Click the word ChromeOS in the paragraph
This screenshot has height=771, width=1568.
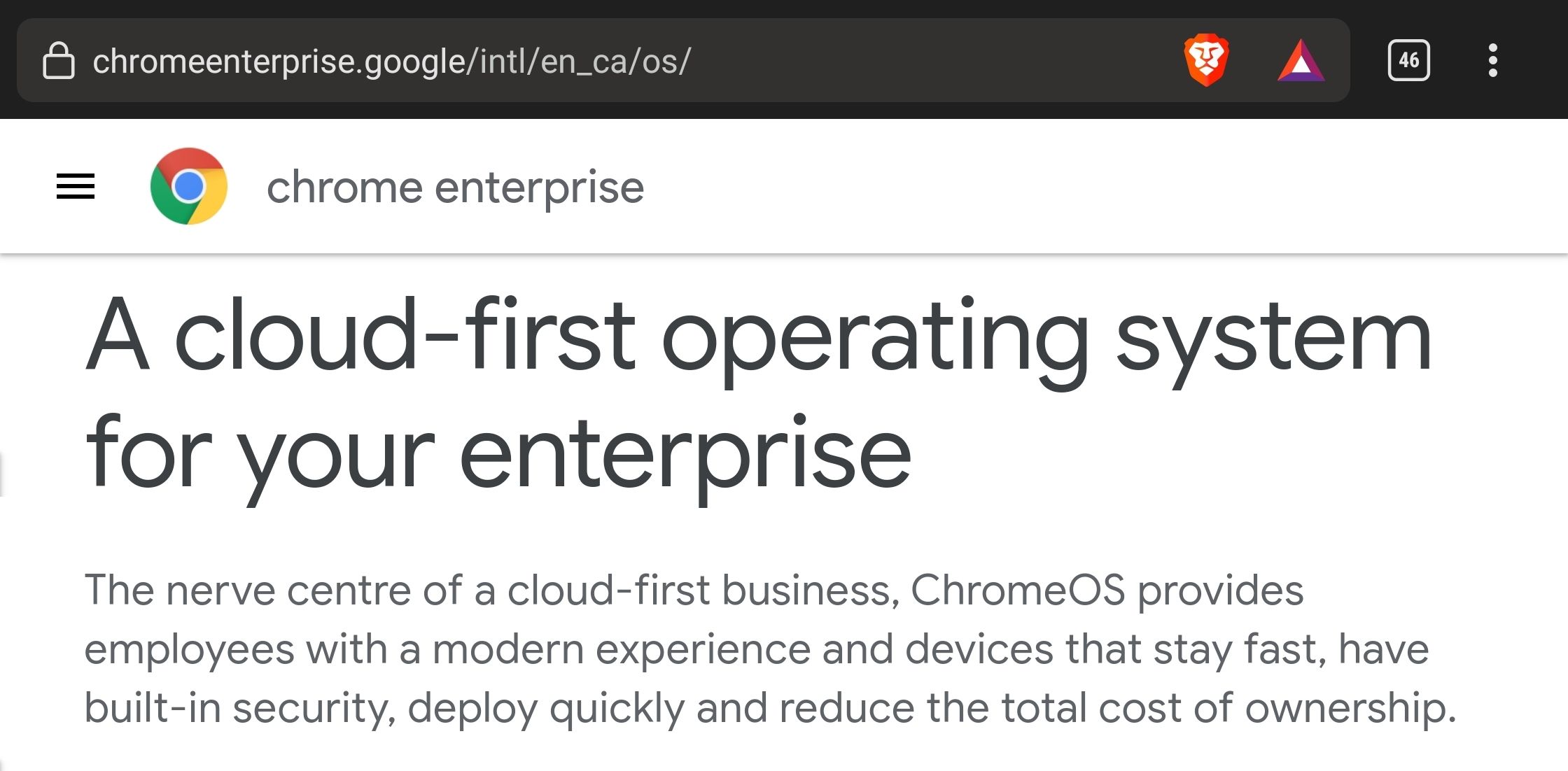(1017, 590)
